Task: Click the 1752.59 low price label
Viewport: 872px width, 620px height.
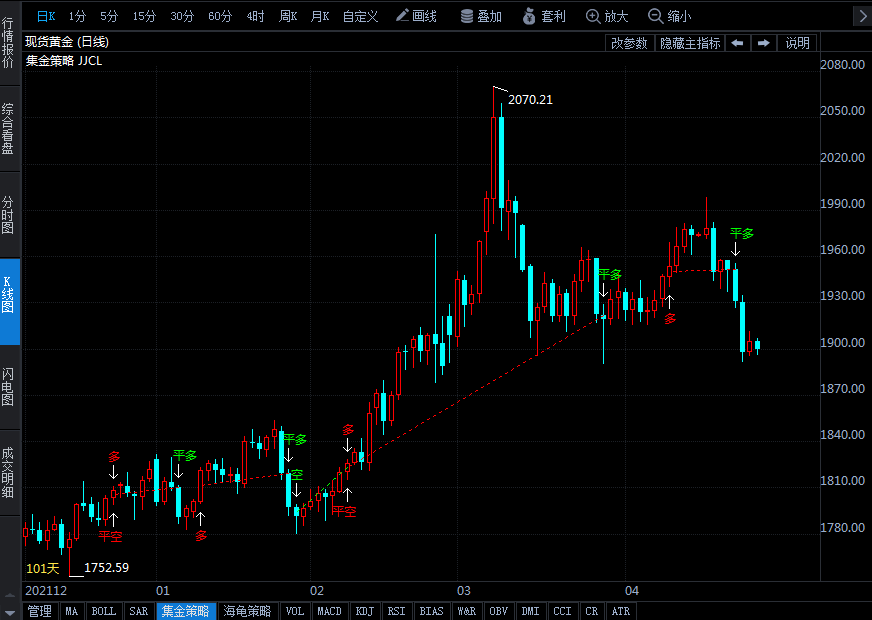Action: [106, 567]
